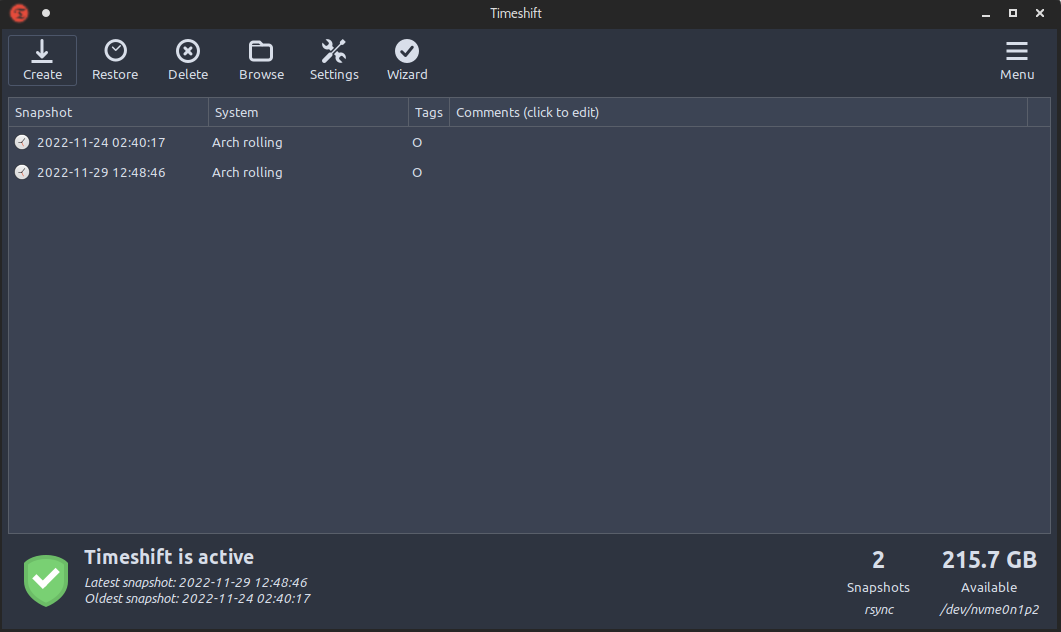Viewport: 1061px width, 632px height.
Task: Close the Timeshift window
Action: pyautogui.click(x=1040, y=13)
